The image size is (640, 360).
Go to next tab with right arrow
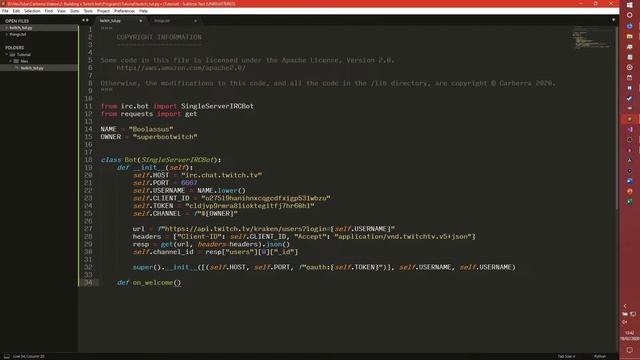coord(87,20)
